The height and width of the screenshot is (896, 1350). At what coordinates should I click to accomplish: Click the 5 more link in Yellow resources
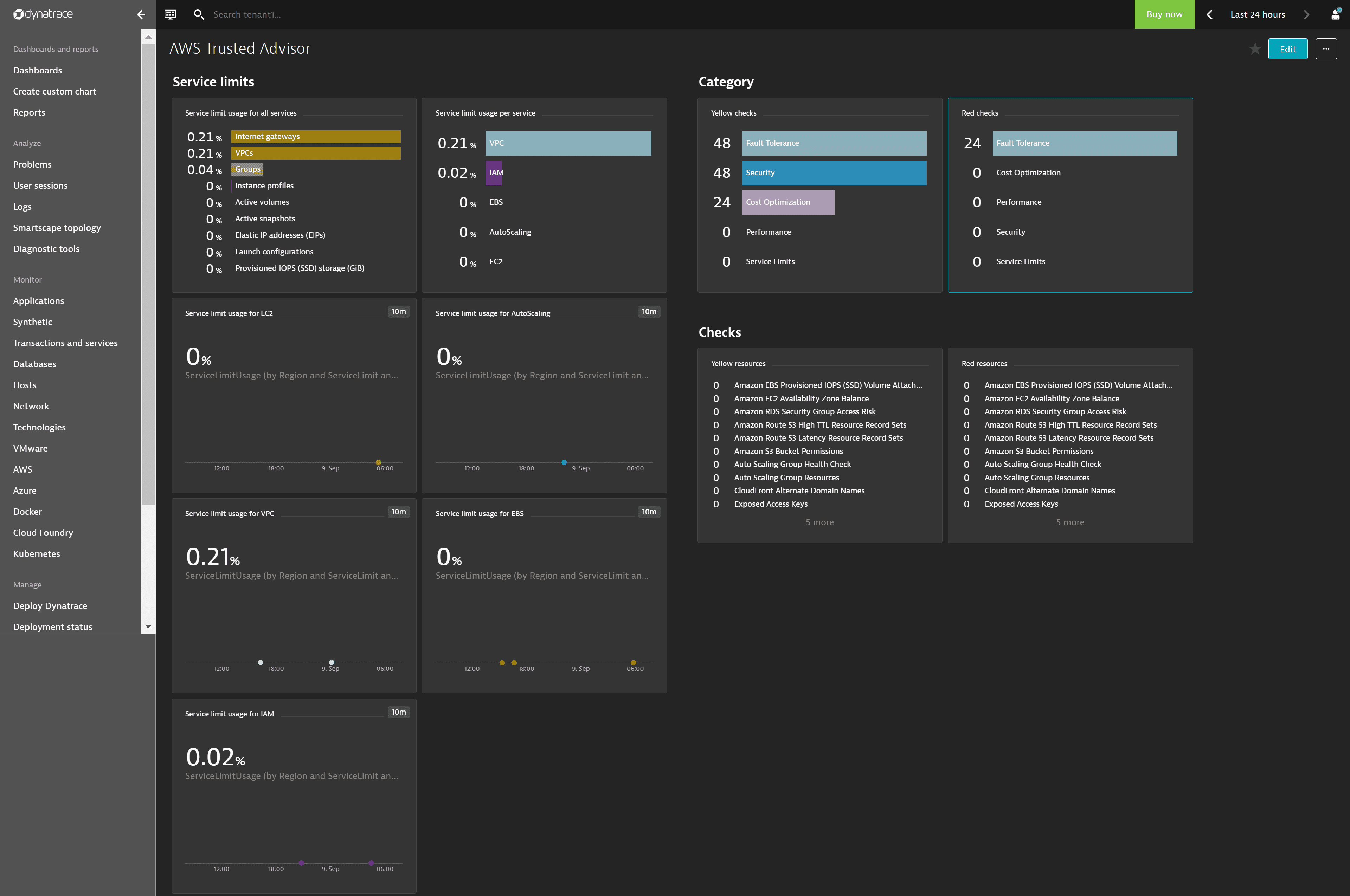click(819, 523)
